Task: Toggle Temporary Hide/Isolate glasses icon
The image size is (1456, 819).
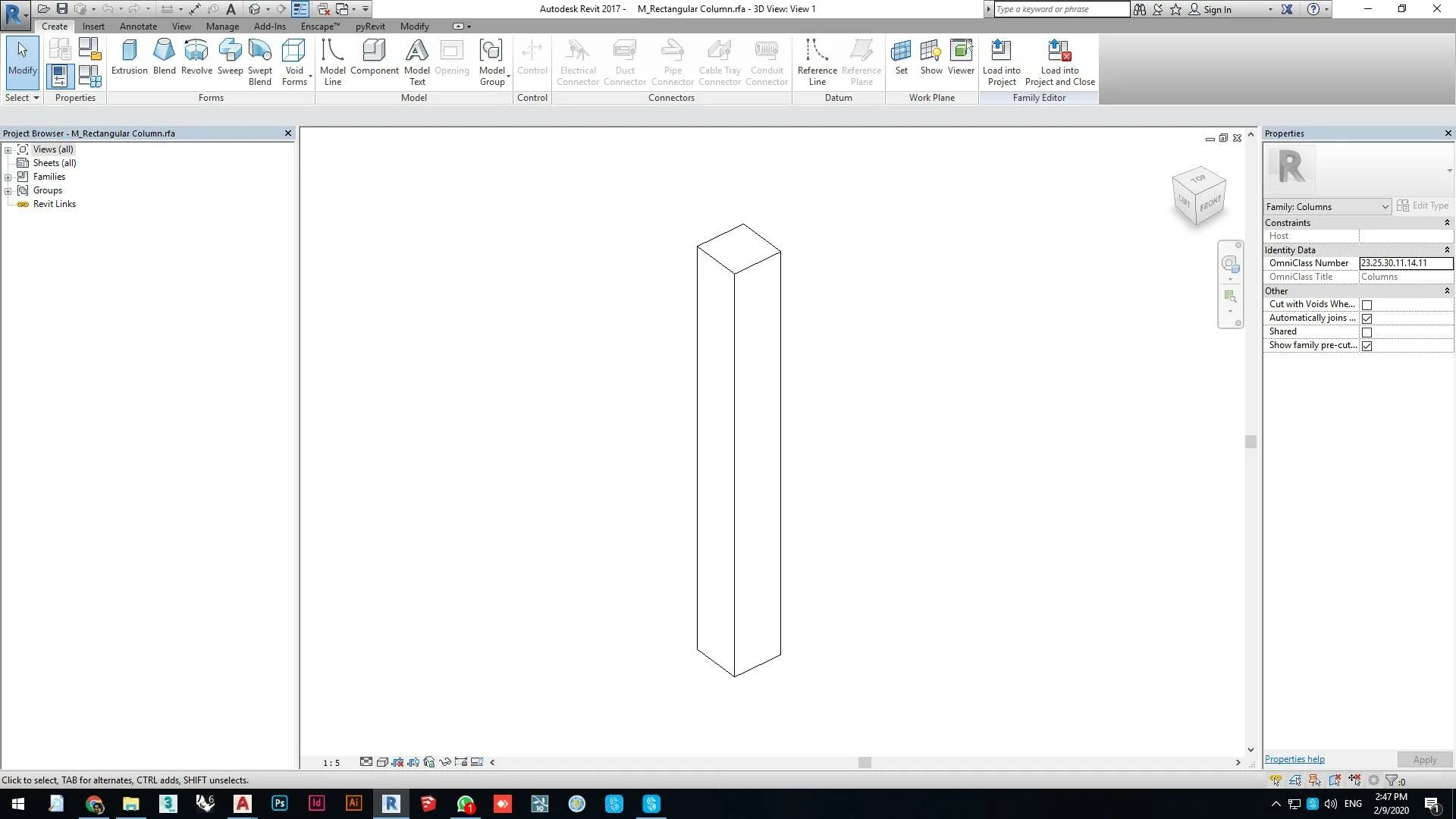Action: click(x=445, y=762)
